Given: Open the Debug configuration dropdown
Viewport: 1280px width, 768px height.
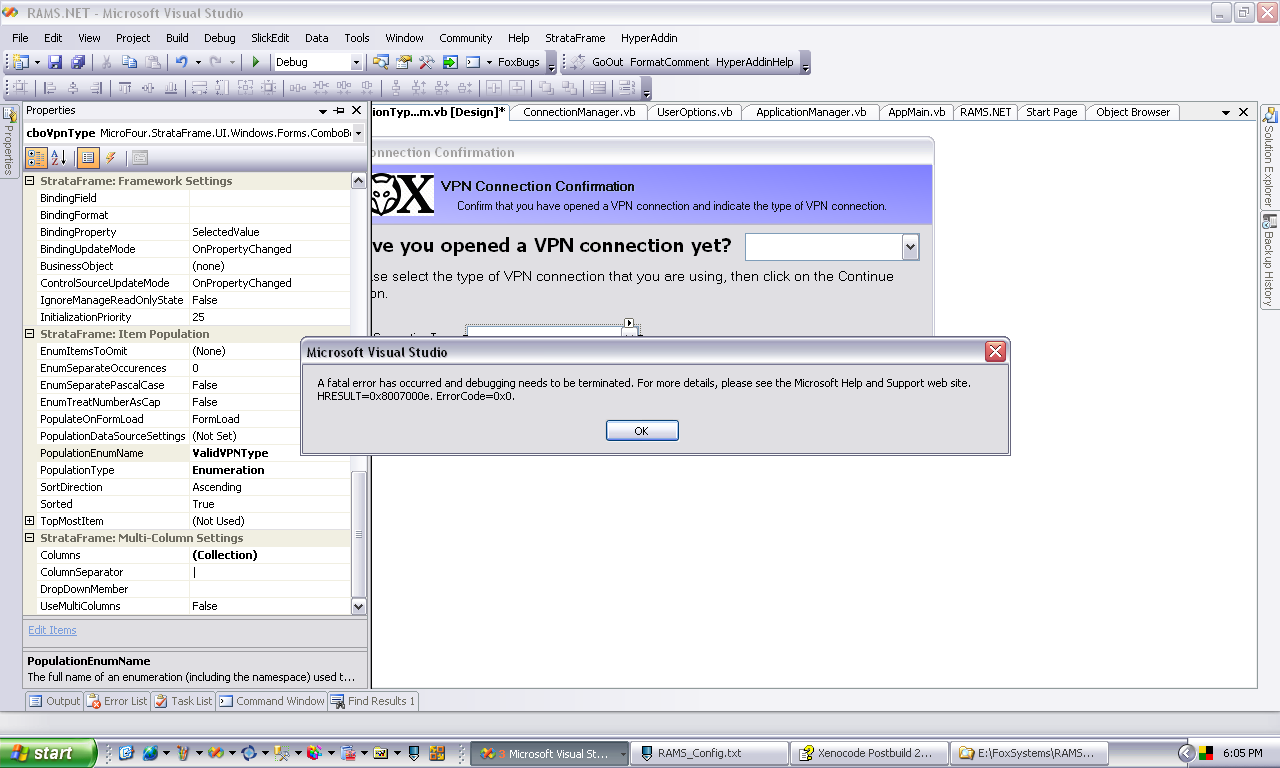Looking at the screenshot, I should click(355, 62).
